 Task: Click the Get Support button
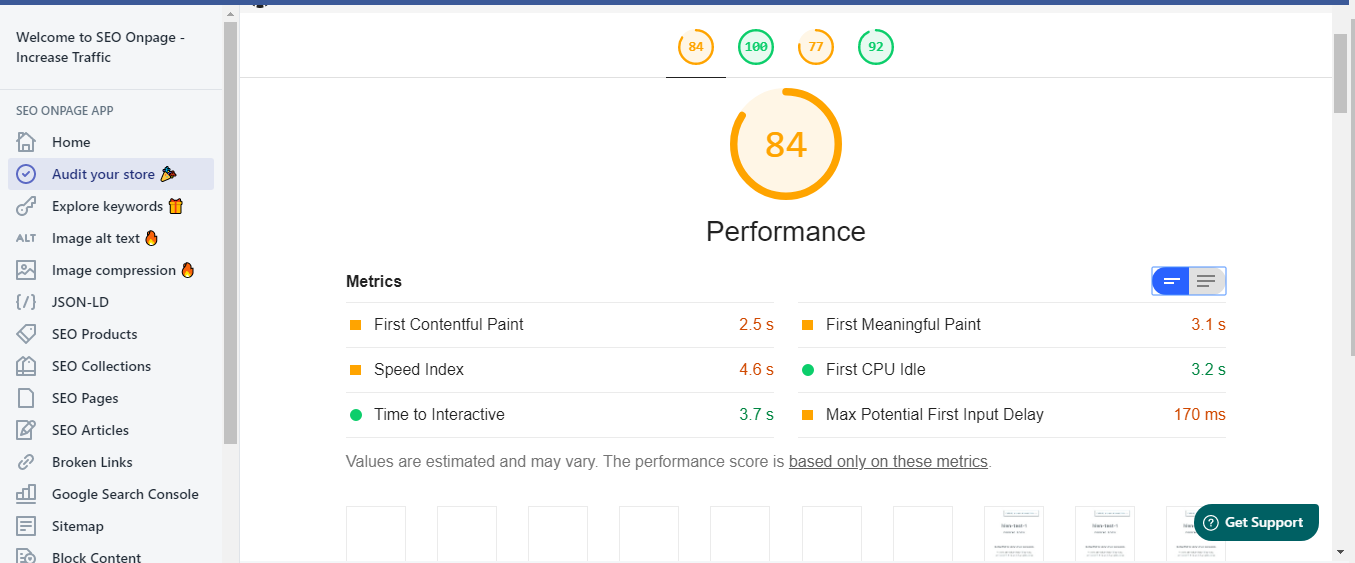(1256, 522)
